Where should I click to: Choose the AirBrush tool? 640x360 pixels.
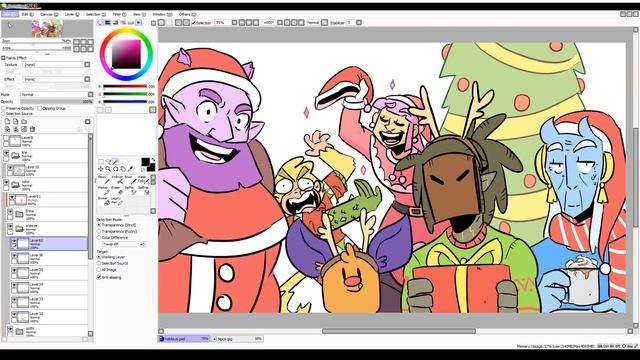117,179
